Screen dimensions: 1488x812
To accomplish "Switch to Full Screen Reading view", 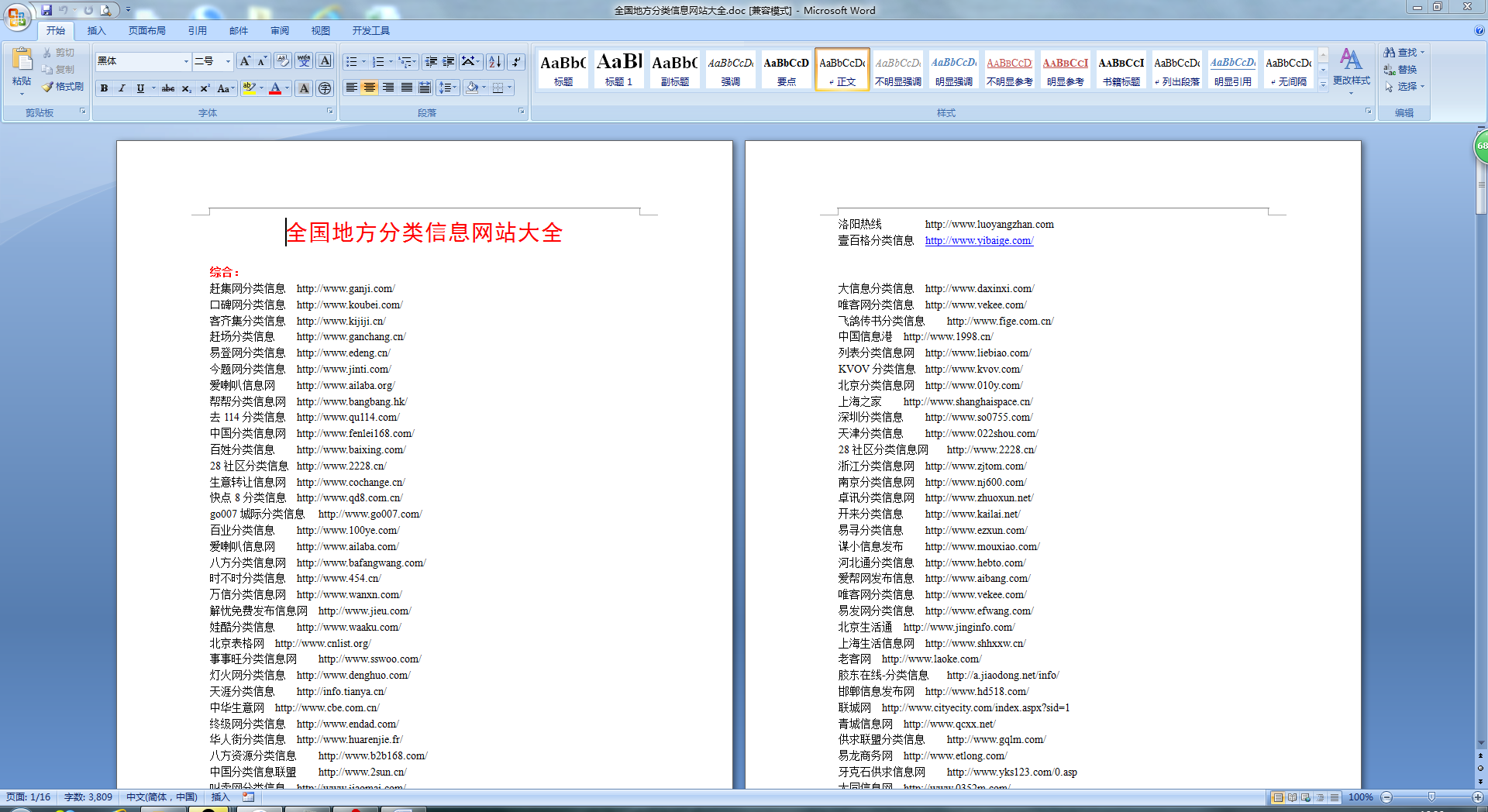I will coord(1292,797).
